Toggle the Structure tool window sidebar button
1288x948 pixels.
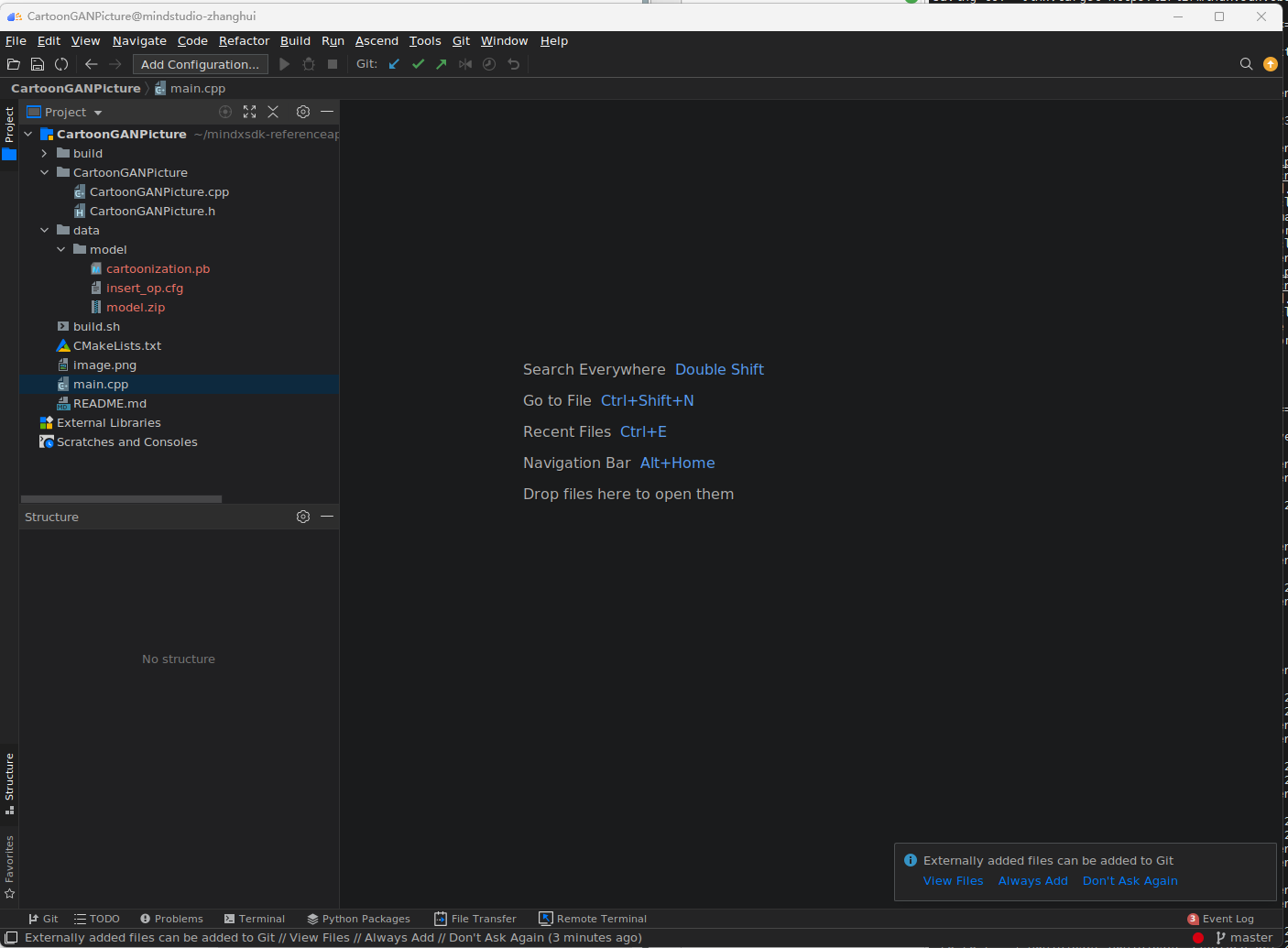pos(9,783)
